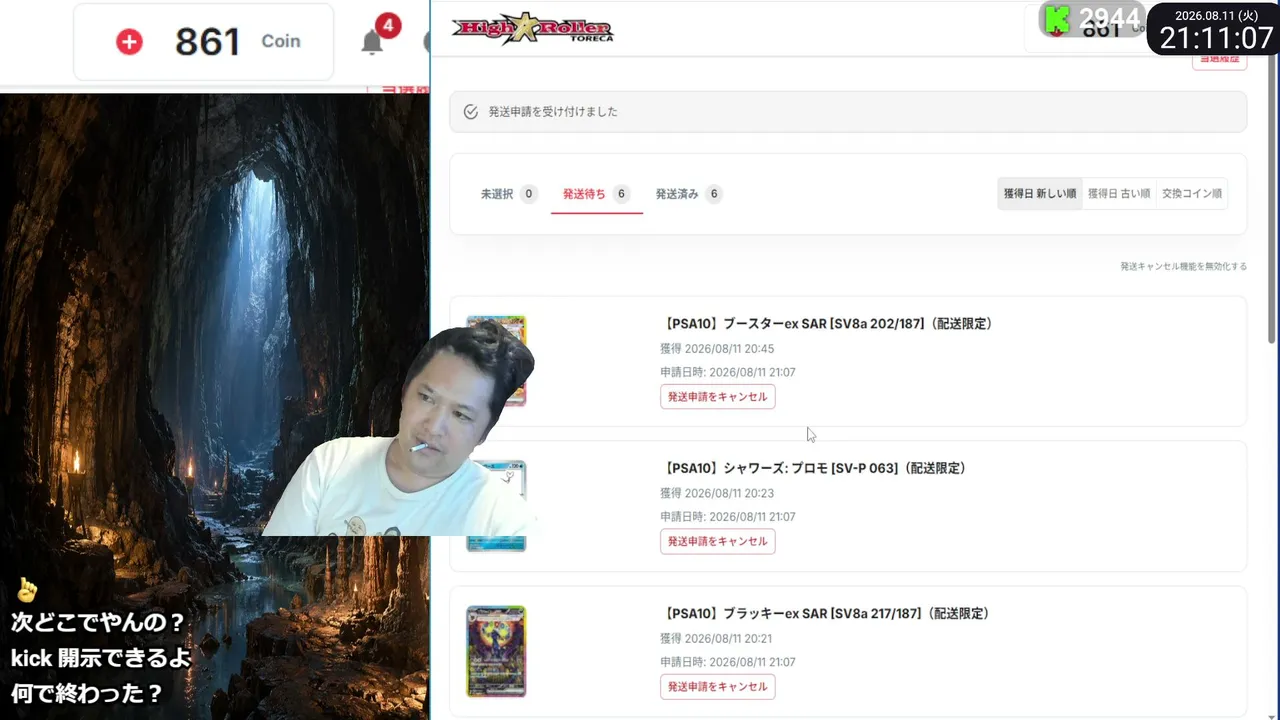Click the ブラッキーex SAR card thumbnail
The image size is (1280, 720).
(x=496, y=651)
